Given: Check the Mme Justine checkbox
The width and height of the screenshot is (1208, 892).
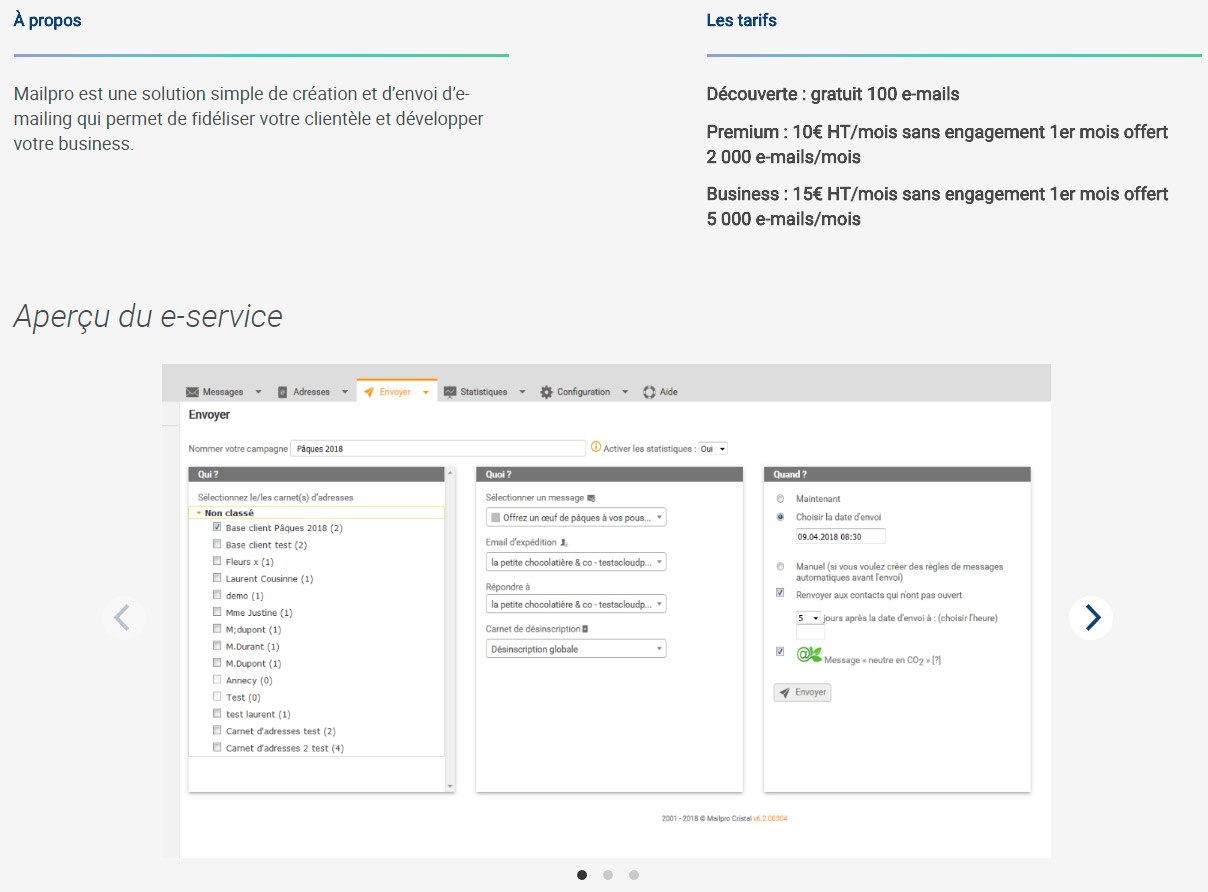Looking at the screenshot, I should 216,612.
